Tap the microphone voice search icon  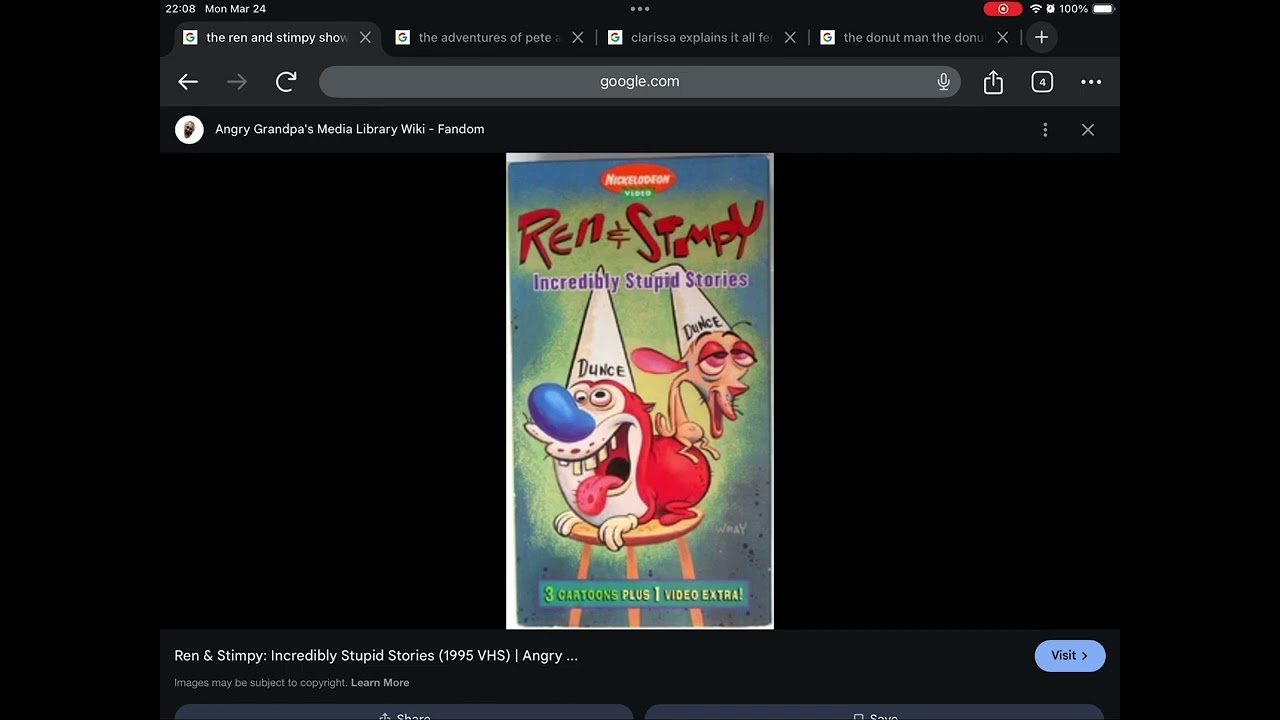point(943,82)
